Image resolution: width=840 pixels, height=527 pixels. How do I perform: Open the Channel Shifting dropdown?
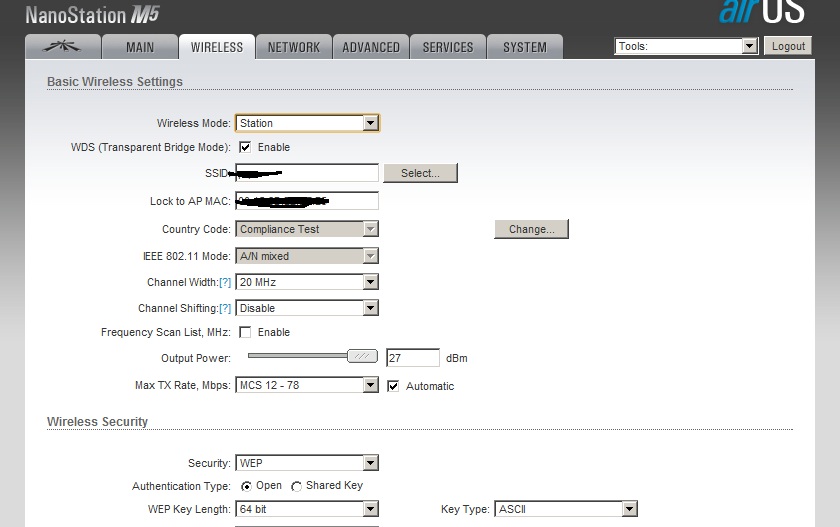(x=307, y=308)
